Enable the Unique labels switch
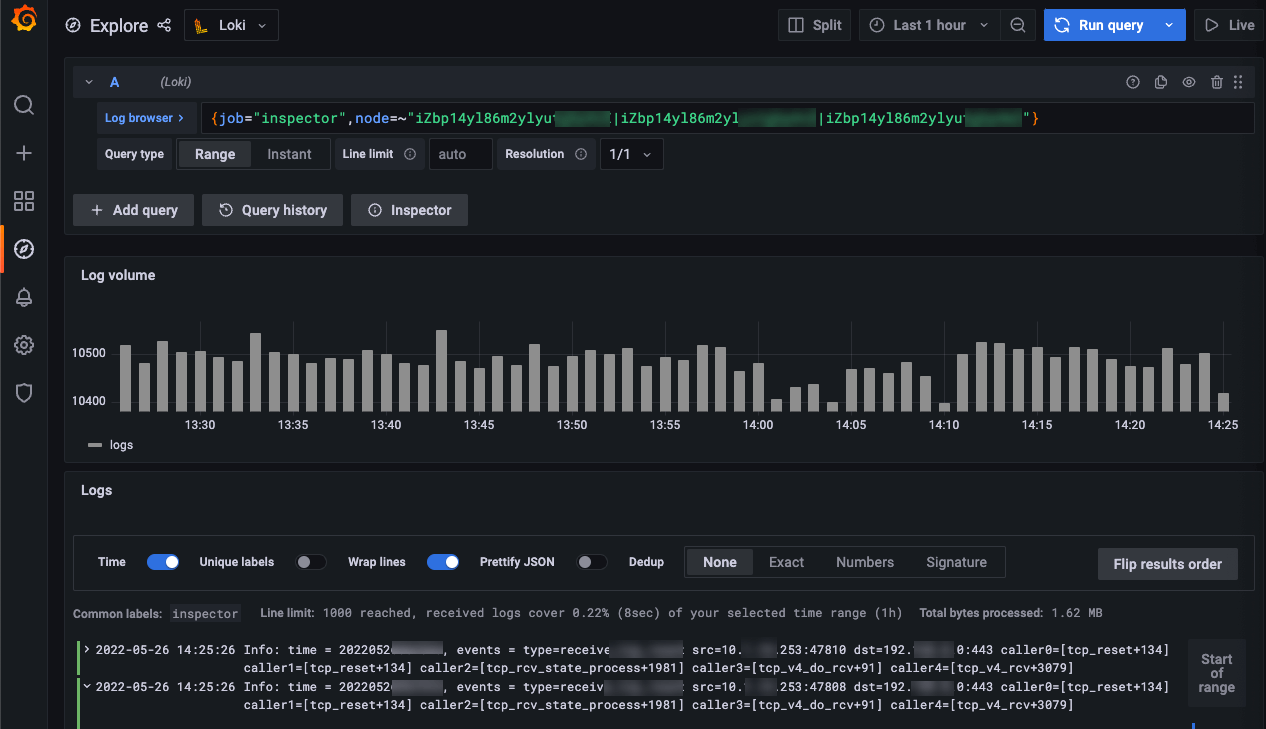 click(311, 562)
